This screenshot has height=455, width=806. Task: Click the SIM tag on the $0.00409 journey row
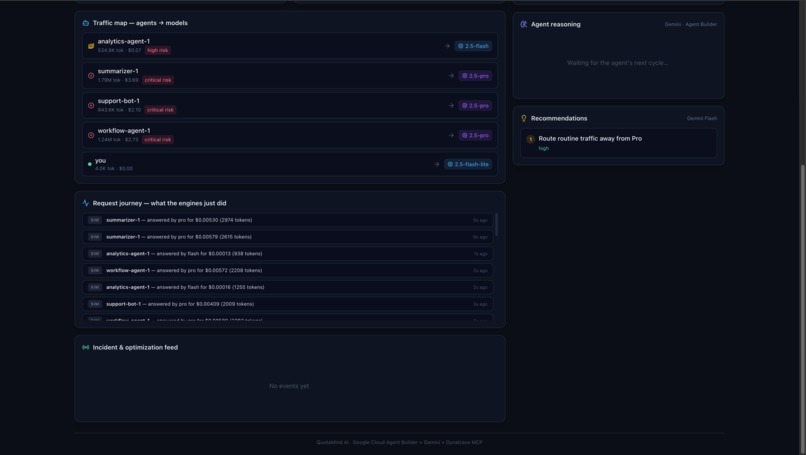coord(95,304)
